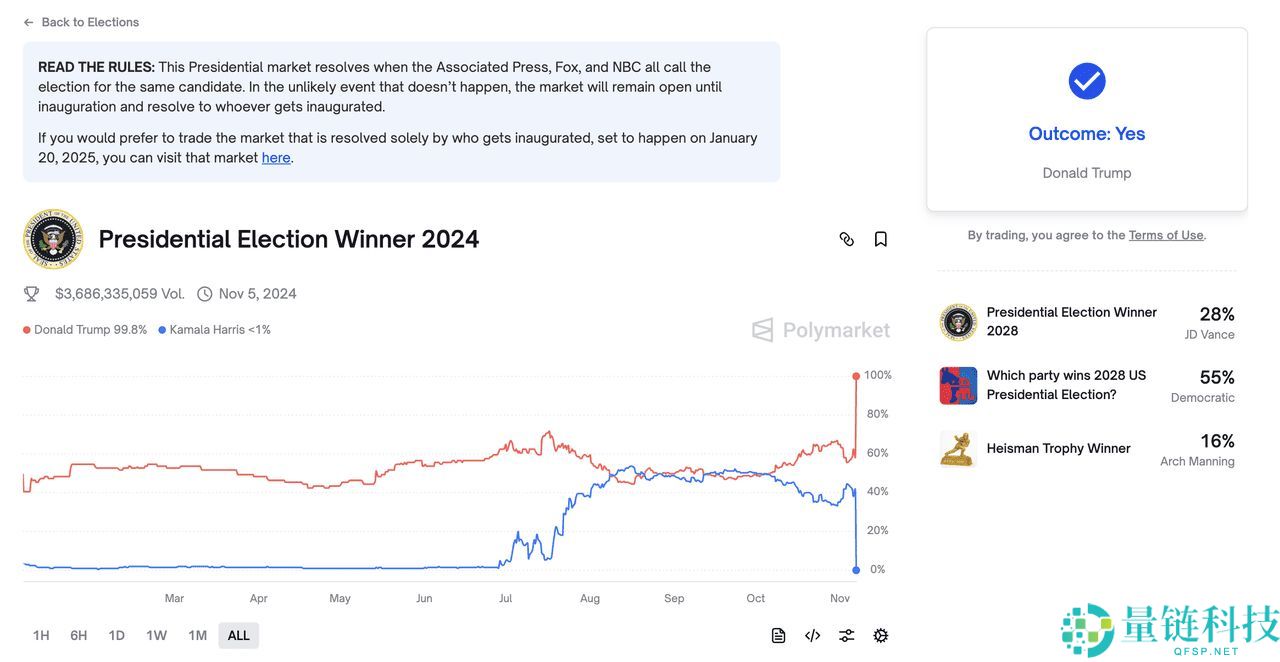Click the blue Outcome: Yes checkmark
Image resolution: width=1280 pixels, height=662 pixels.
[1086, 81]
